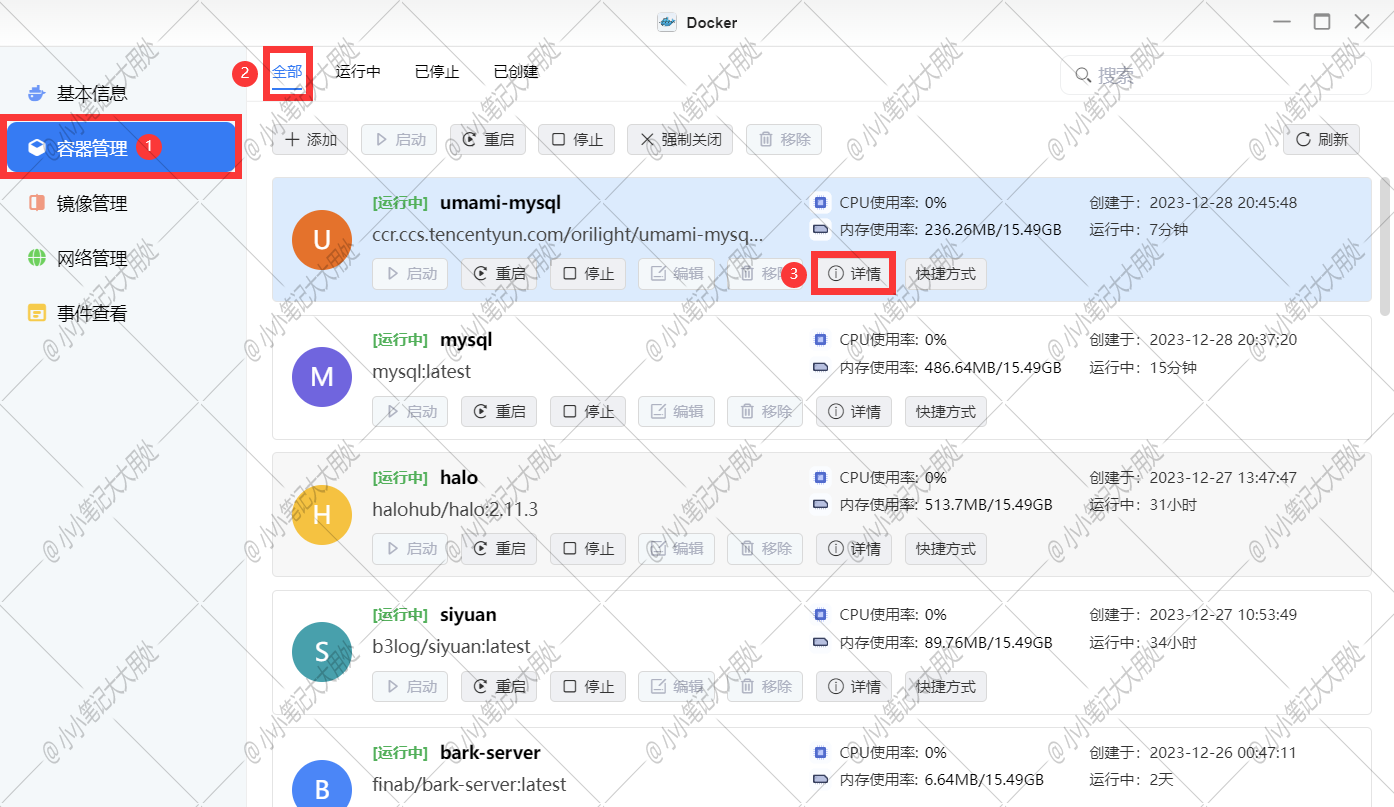Click the ccr.ccs.tencentyun.com image path text
Screen dimensions: 1394x807
(x=567, y=235)
